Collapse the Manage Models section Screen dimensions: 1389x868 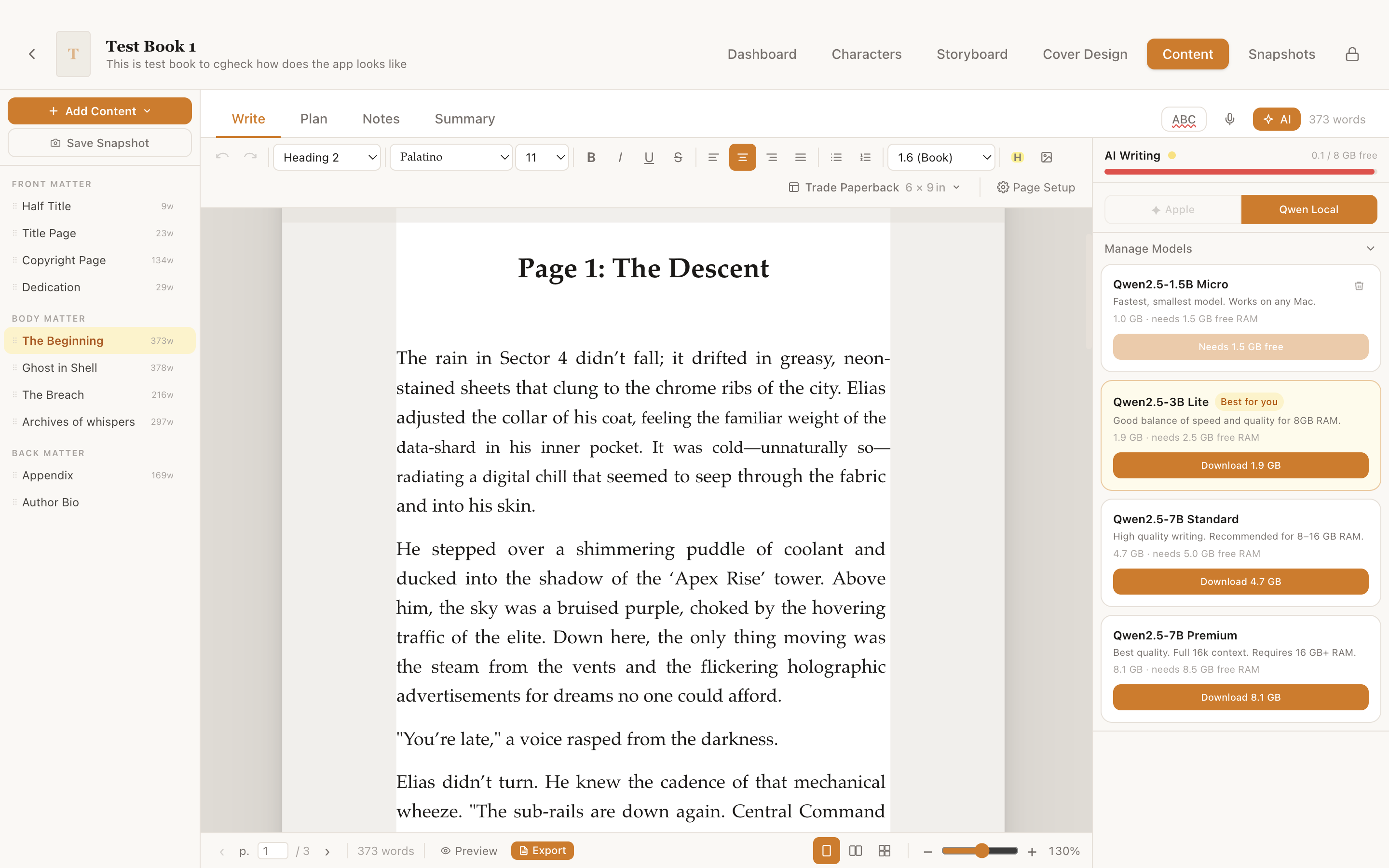coord(1371,248)
